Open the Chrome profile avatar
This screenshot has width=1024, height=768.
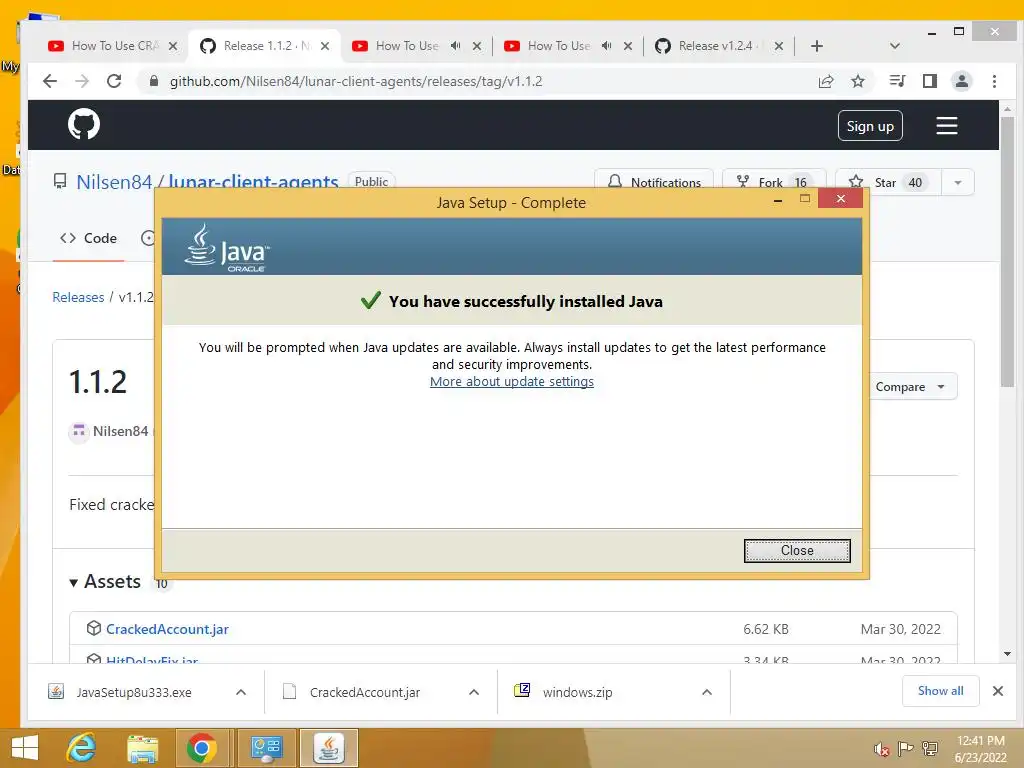pyautogui.click(x=961, y=81)
